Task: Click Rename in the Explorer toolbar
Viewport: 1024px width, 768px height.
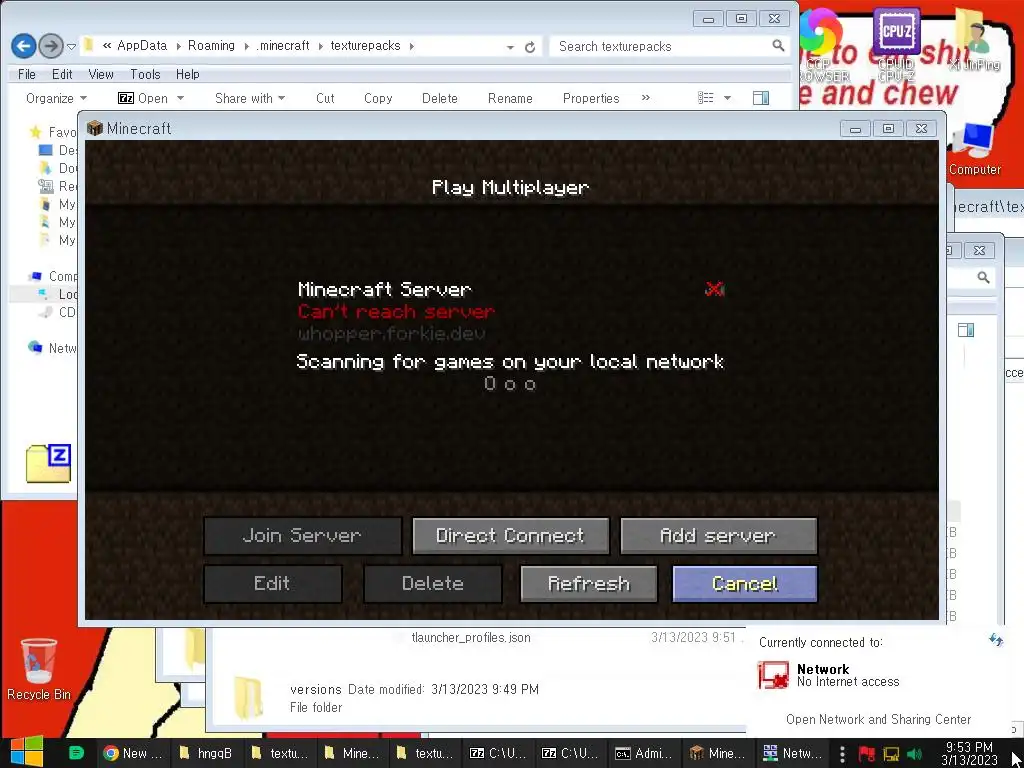Action: tap(510, 98)
